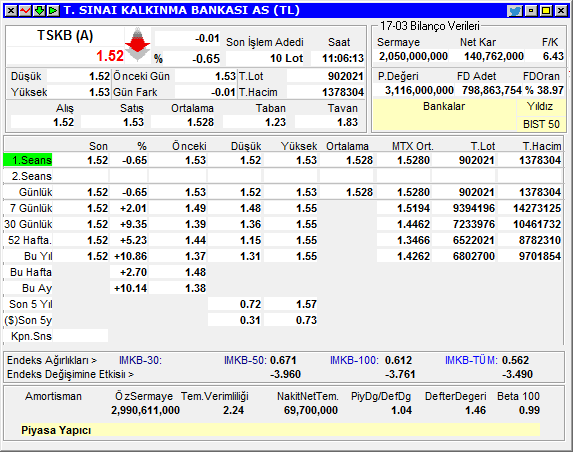Click the IMKB-100 index link

(354, 360)
